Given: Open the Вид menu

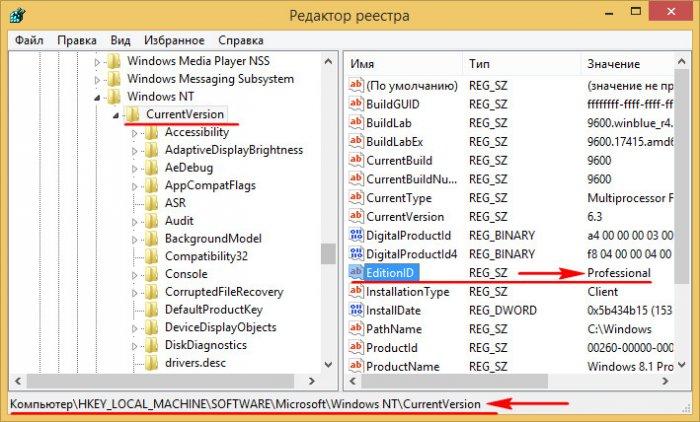Looking at the screenshot, I should pyautogui.click(x=120, y=40).
